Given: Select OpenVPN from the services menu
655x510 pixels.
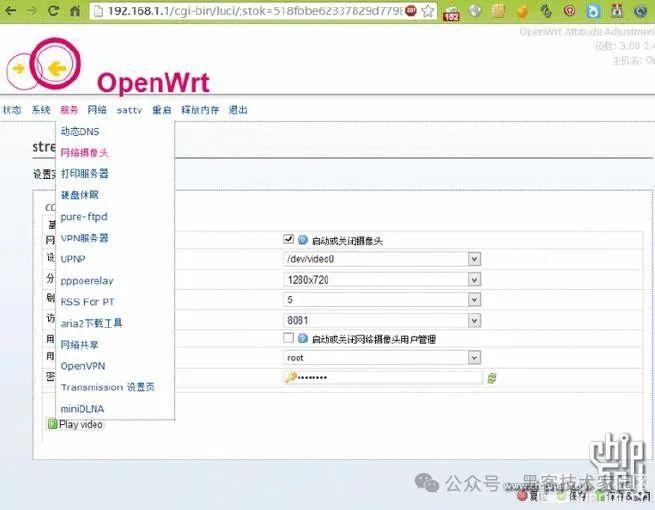Looking at the screenshot, I should point(83,366).
